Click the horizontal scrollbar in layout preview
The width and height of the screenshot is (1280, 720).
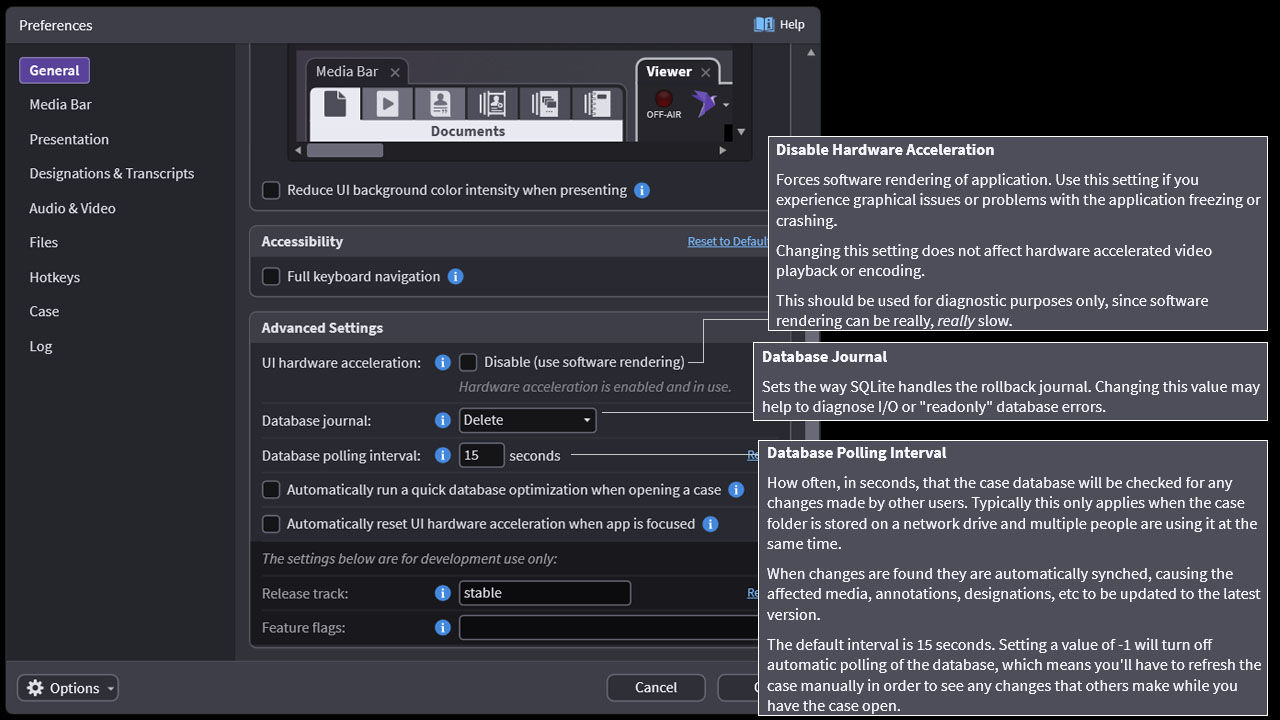click(344, 151)
